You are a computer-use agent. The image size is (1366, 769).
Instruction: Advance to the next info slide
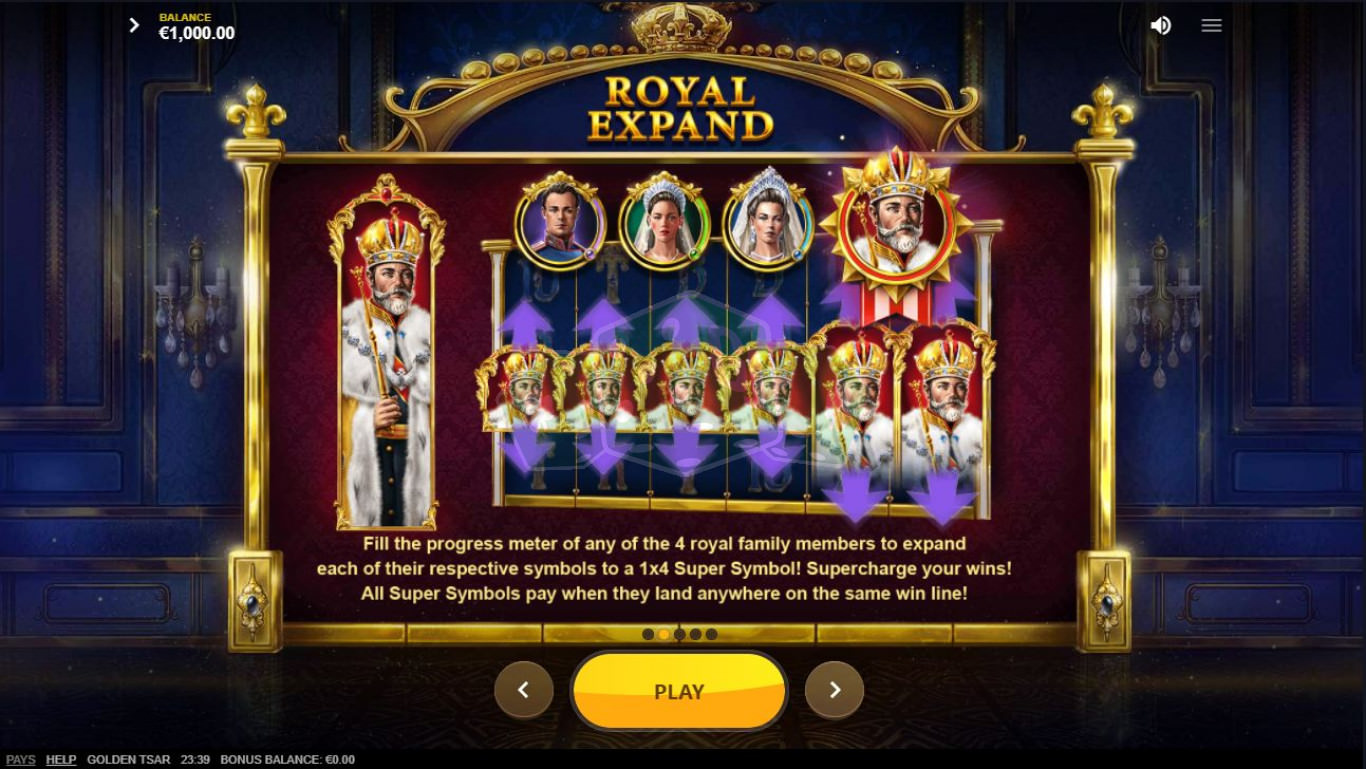834,689
